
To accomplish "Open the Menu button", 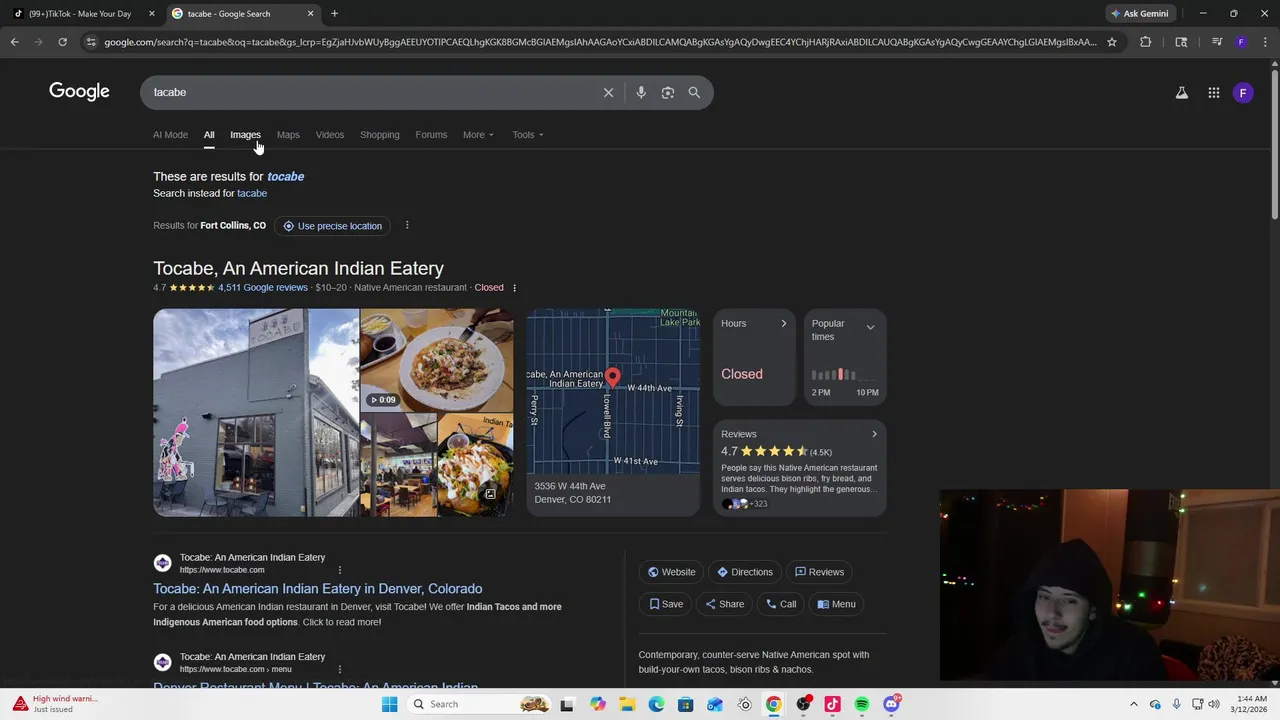I will [x=836, y=604].
